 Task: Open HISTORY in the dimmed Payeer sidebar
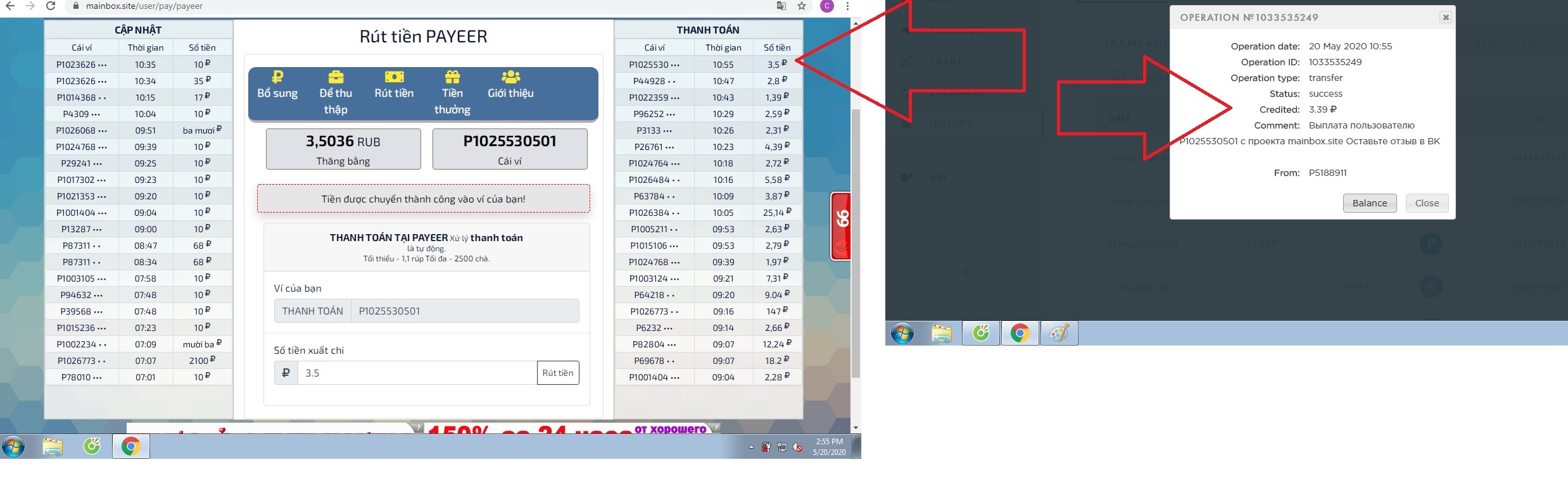[951, 123]
